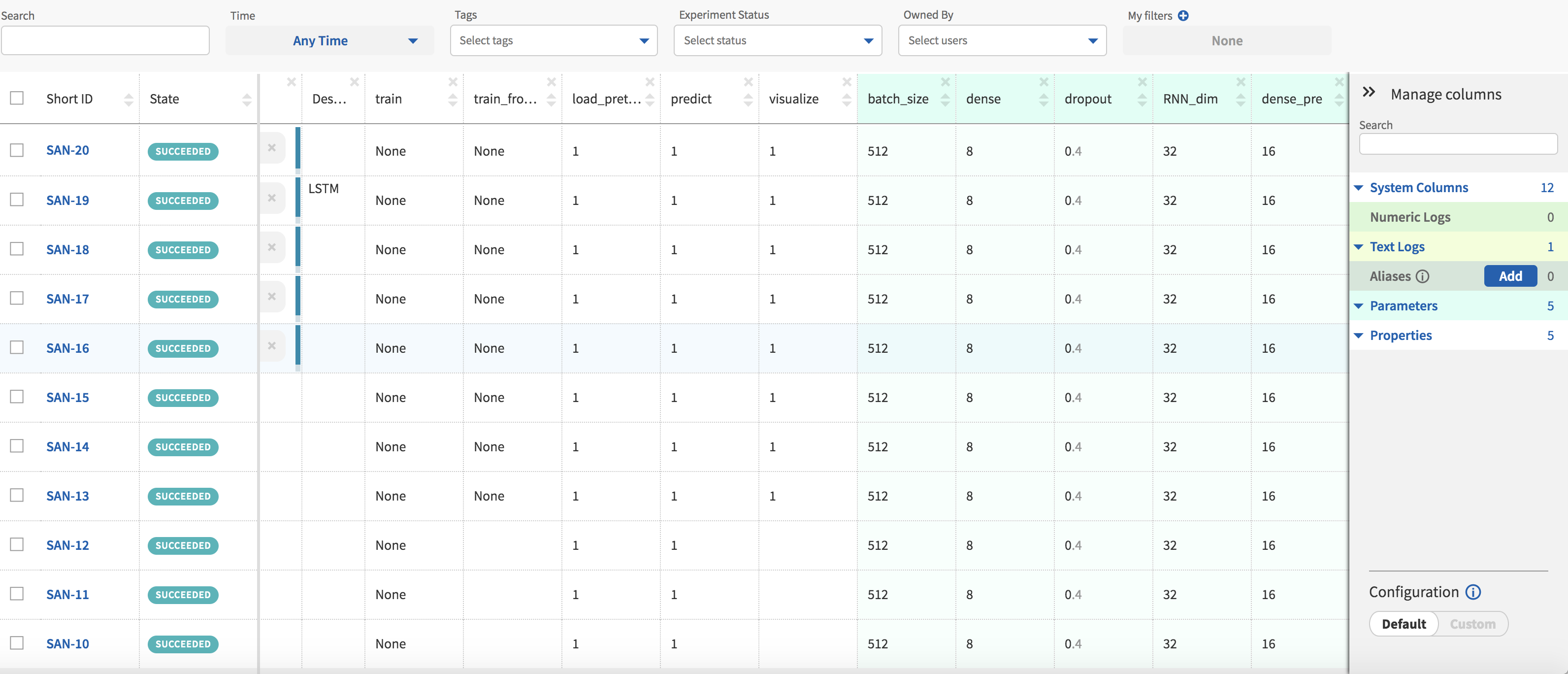The width and height of the screenshot is (1568, 674).
Task: Tick the SAN-15 checkbox
Action: click(17, 397)
